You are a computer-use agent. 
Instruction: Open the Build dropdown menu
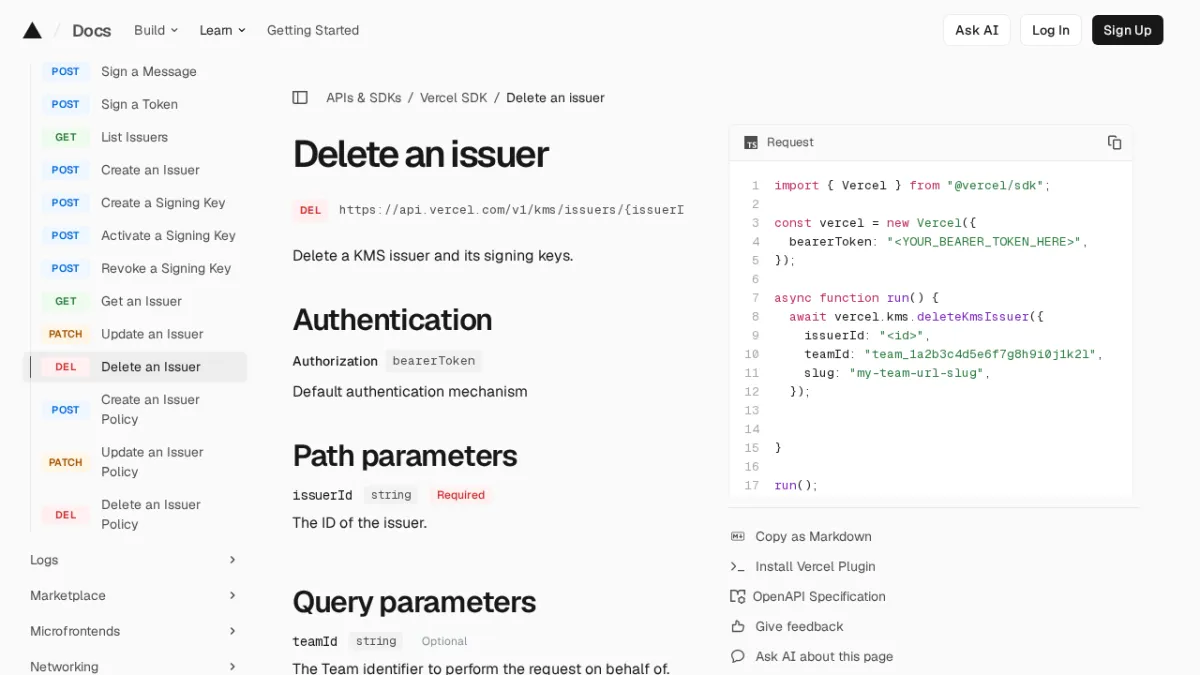156,30
